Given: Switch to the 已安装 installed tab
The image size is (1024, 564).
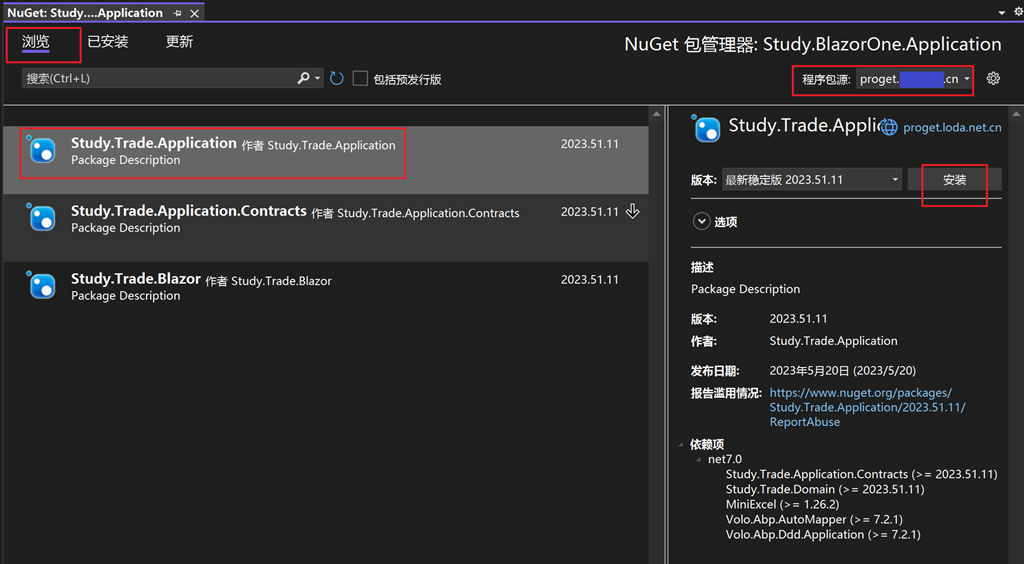Looking at the screenshot, I should [x=108, y=42].
